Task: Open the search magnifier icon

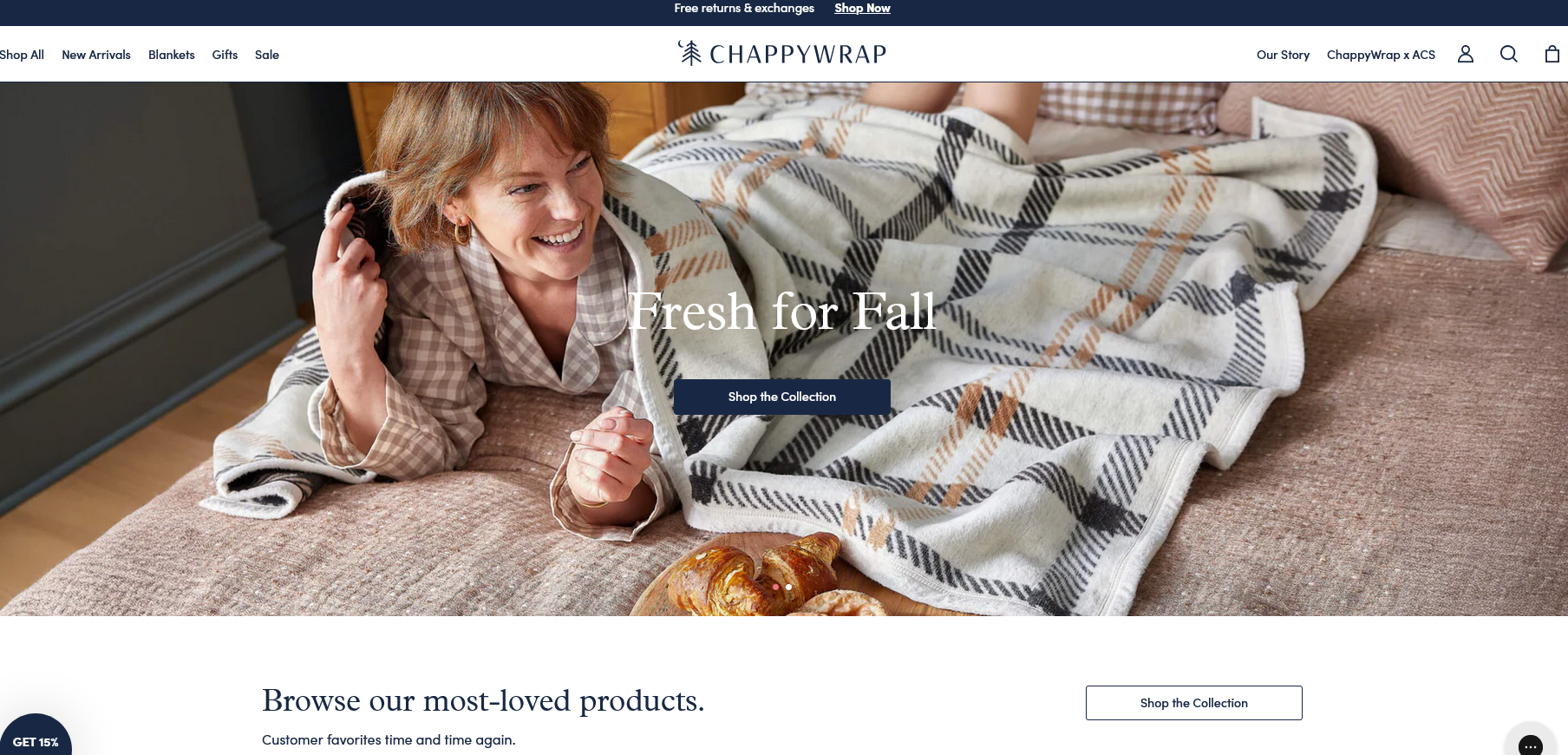Action: 1509,54
